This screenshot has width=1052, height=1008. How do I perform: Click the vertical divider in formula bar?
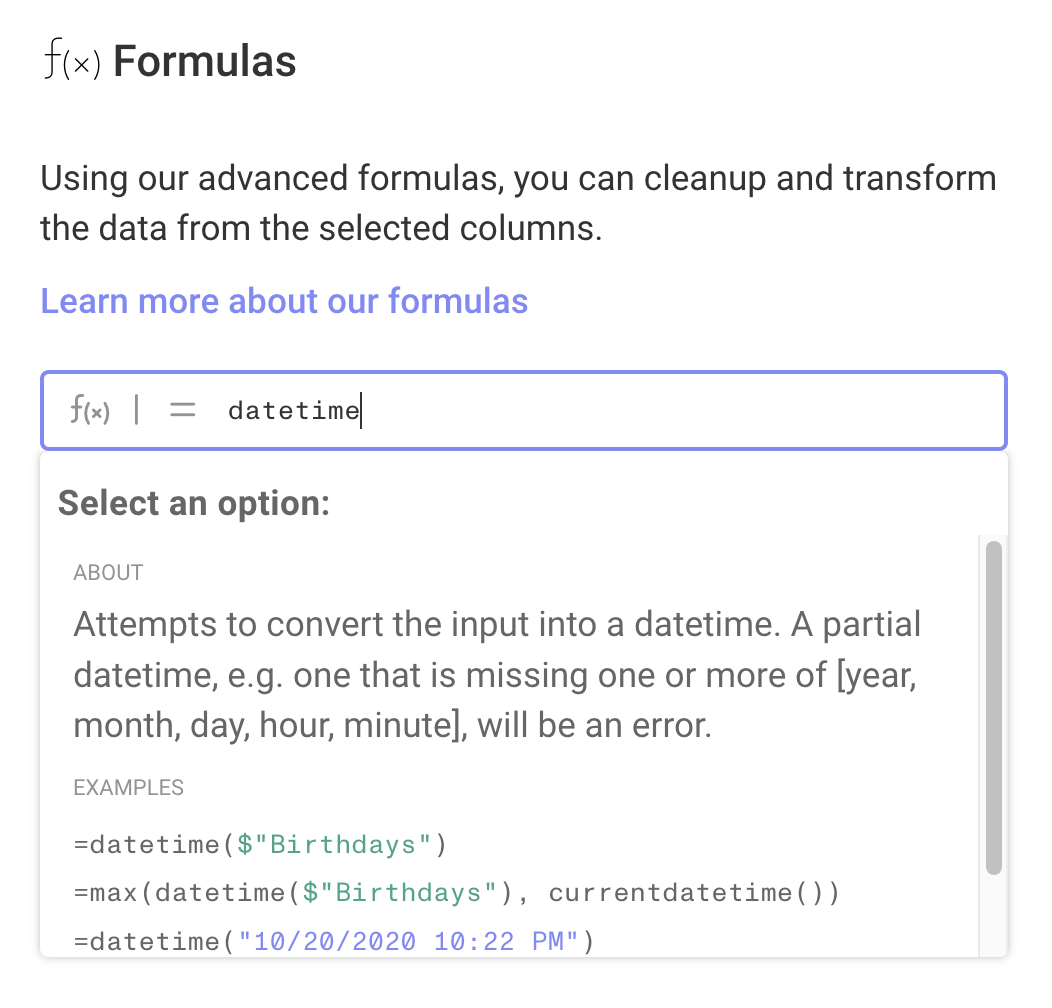[137, 410]
